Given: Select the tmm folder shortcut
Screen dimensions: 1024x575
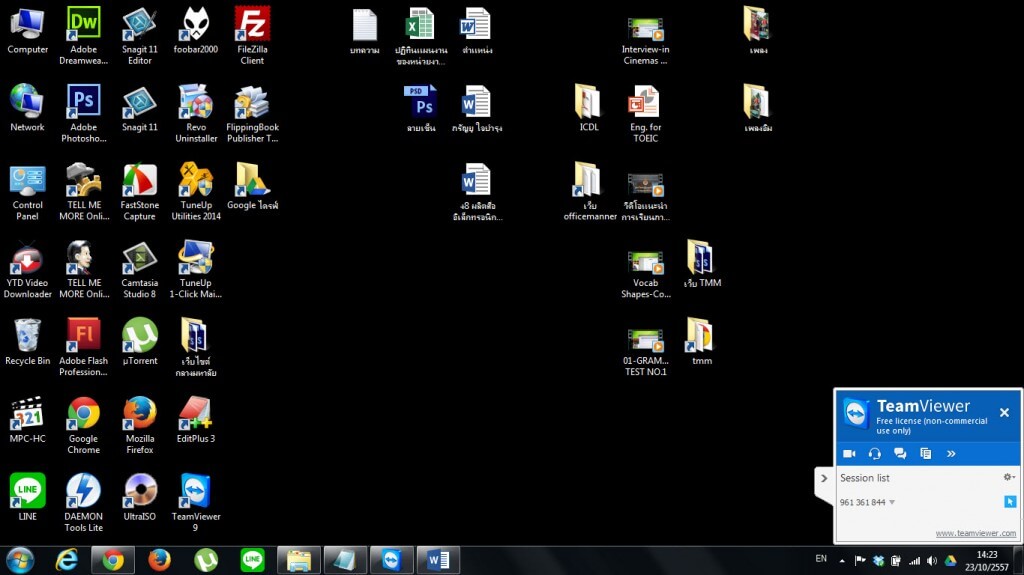Looking at the screenshot, I should point(701,342).
